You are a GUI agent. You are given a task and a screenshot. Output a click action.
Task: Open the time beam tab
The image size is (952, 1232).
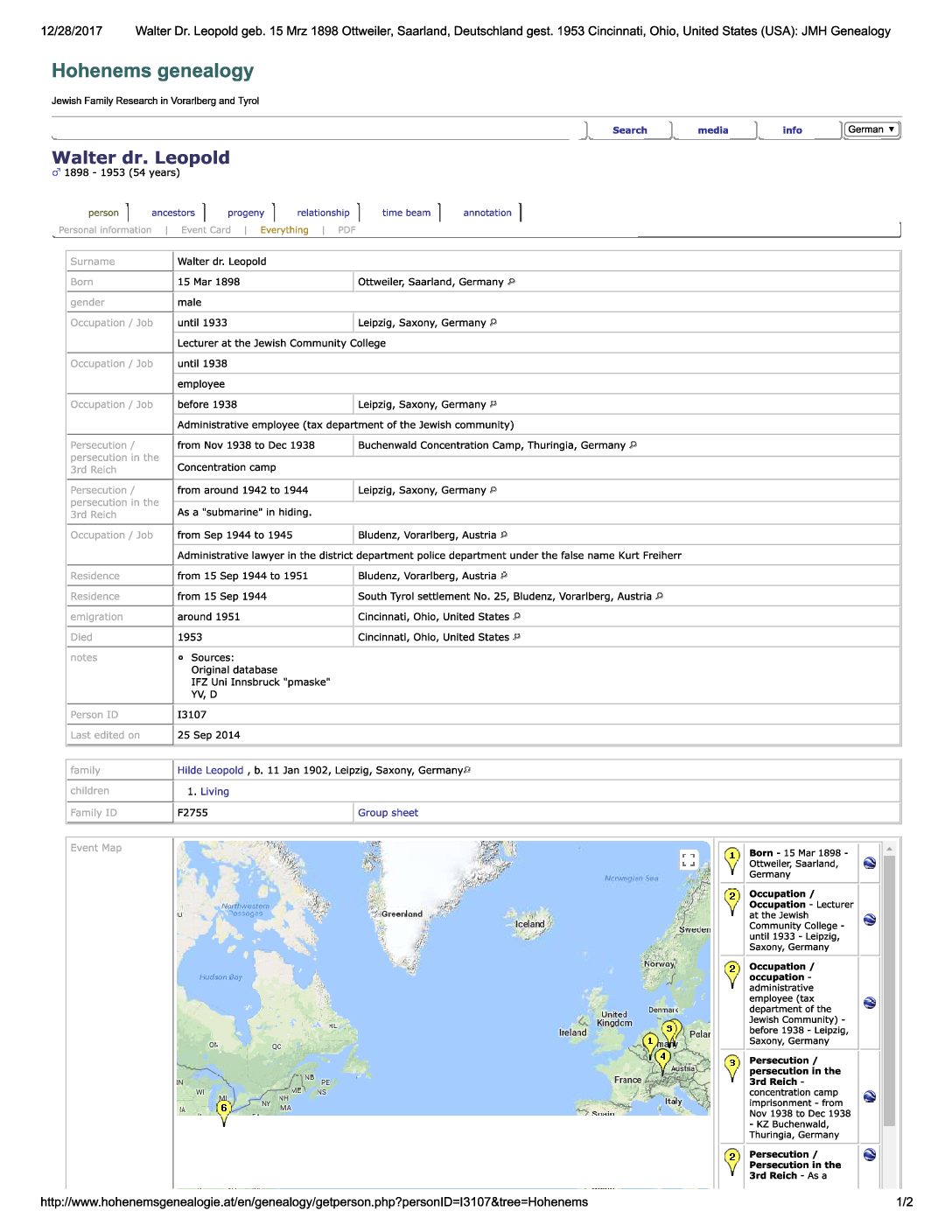406,213
